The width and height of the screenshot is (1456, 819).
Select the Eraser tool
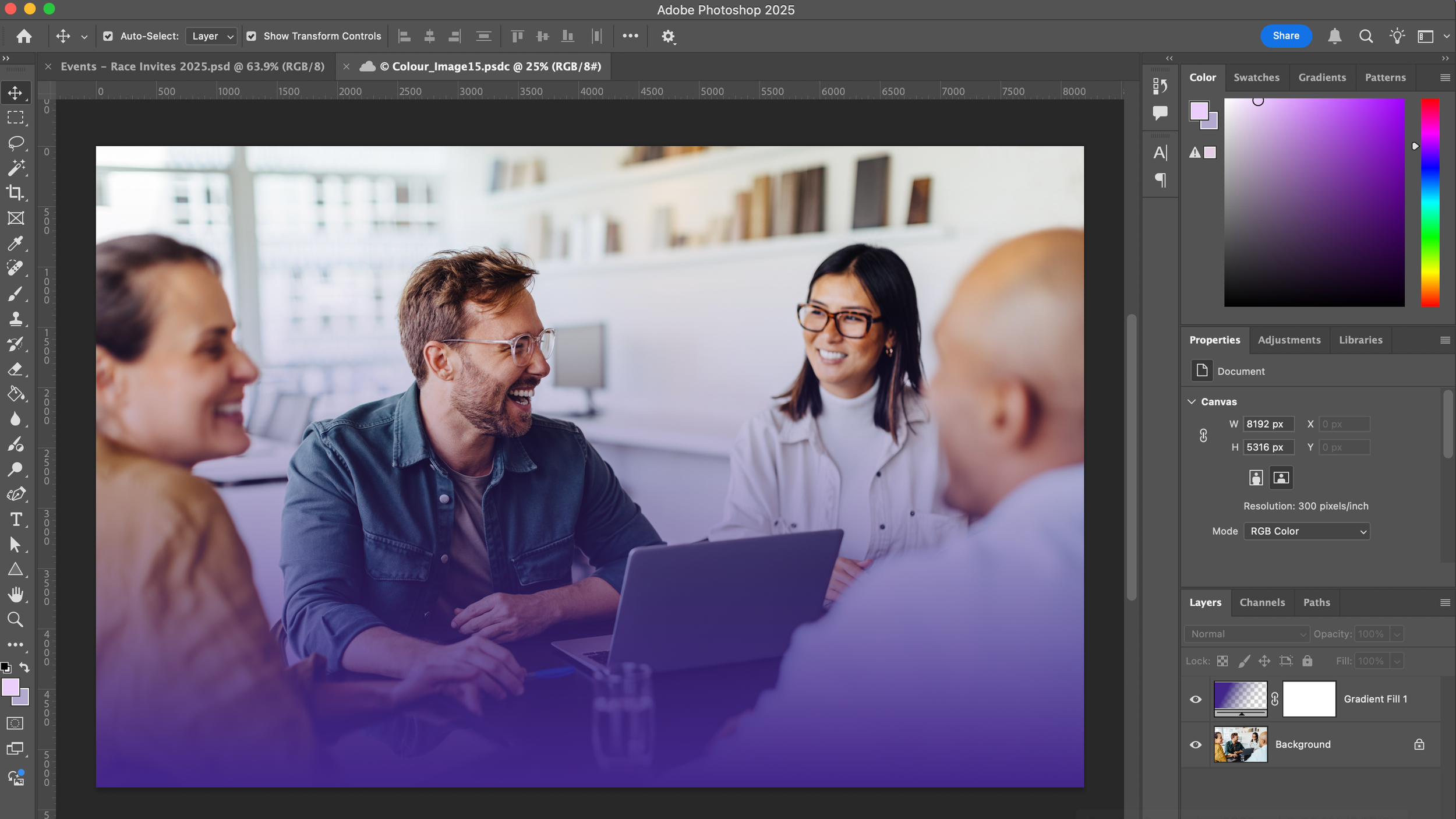point(16,369)
